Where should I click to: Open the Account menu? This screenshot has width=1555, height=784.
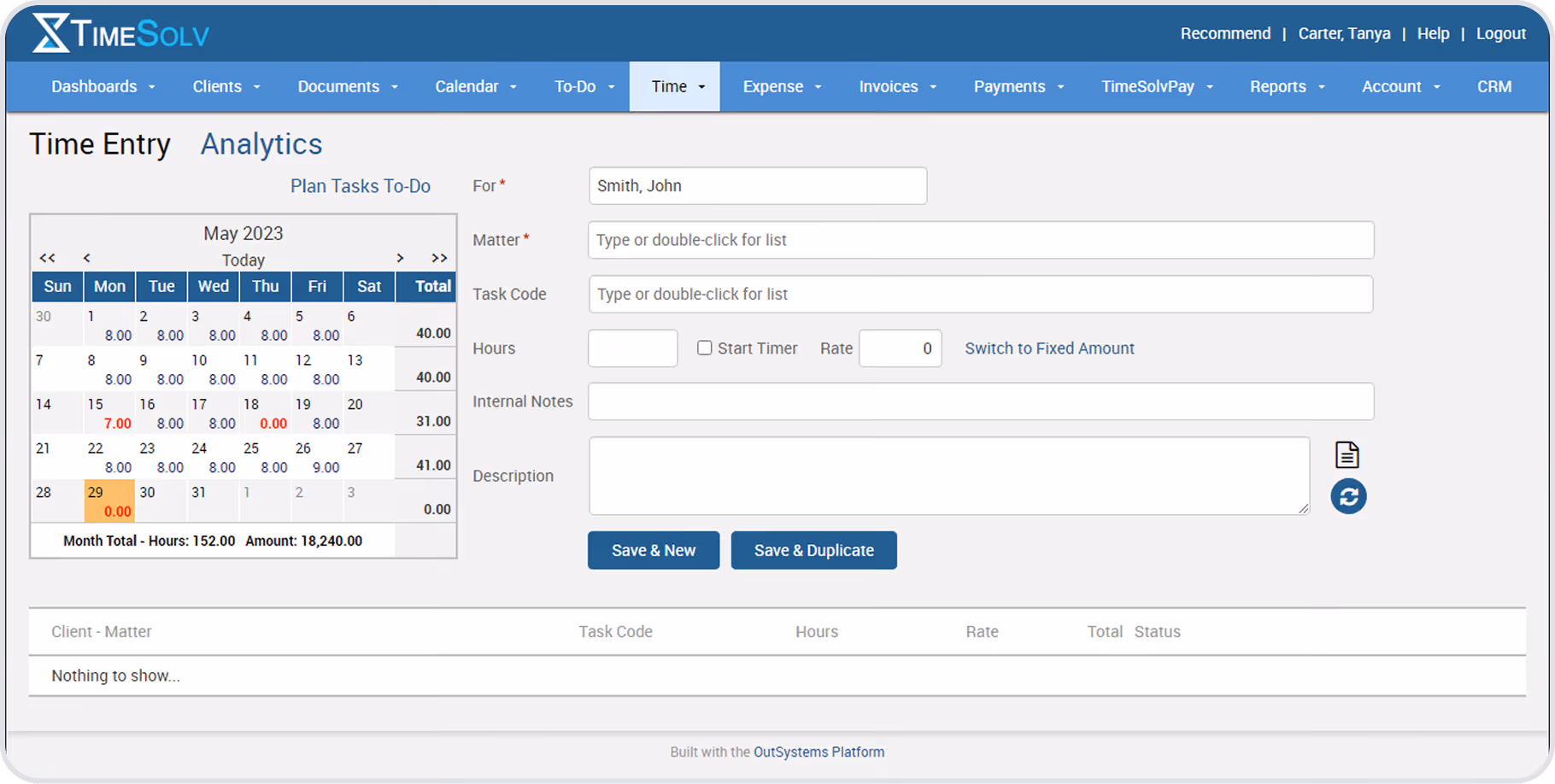coord(1401,86)
